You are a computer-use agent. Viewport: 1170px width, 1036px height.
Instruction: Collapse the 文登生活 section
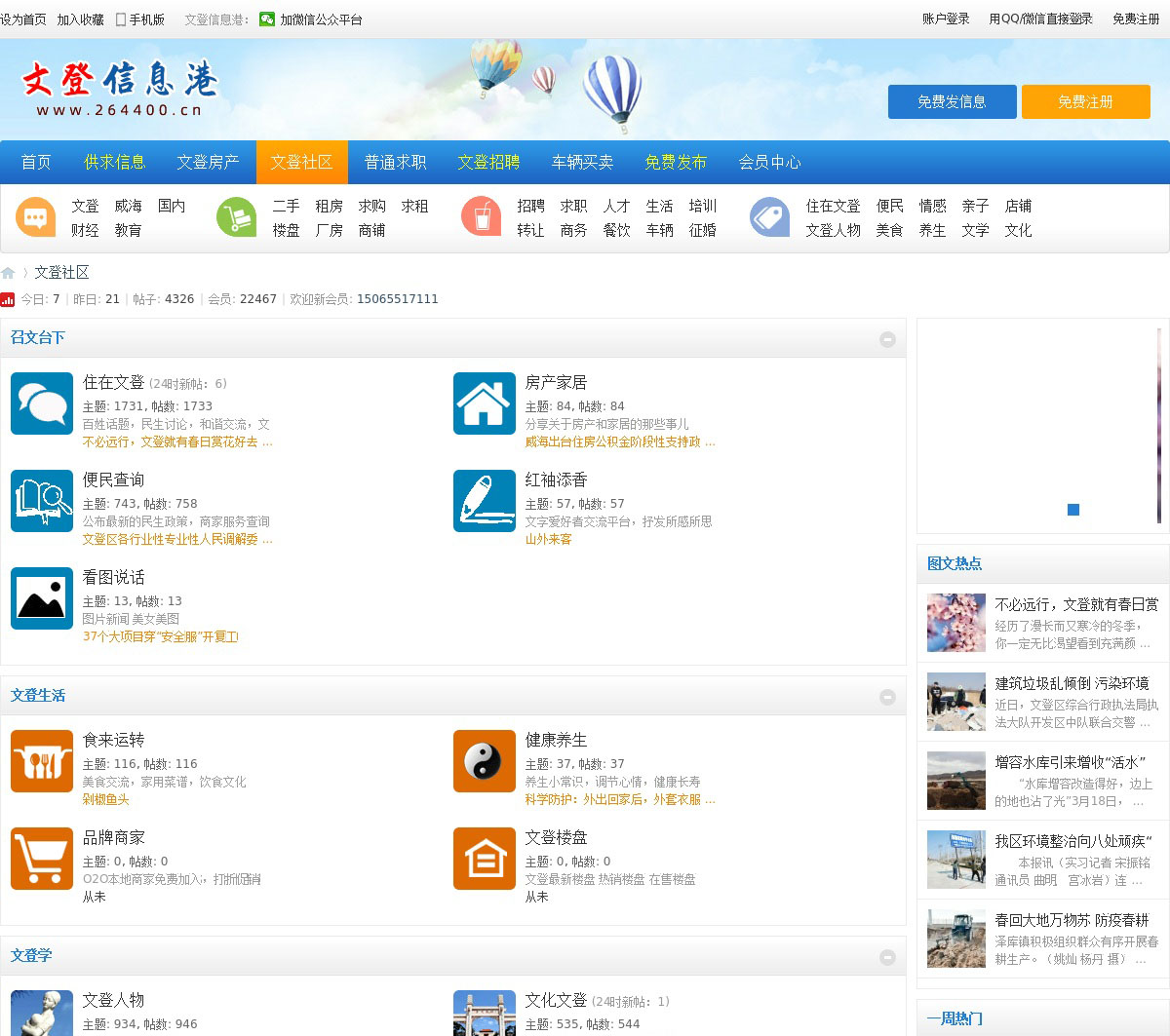[887, 697]
